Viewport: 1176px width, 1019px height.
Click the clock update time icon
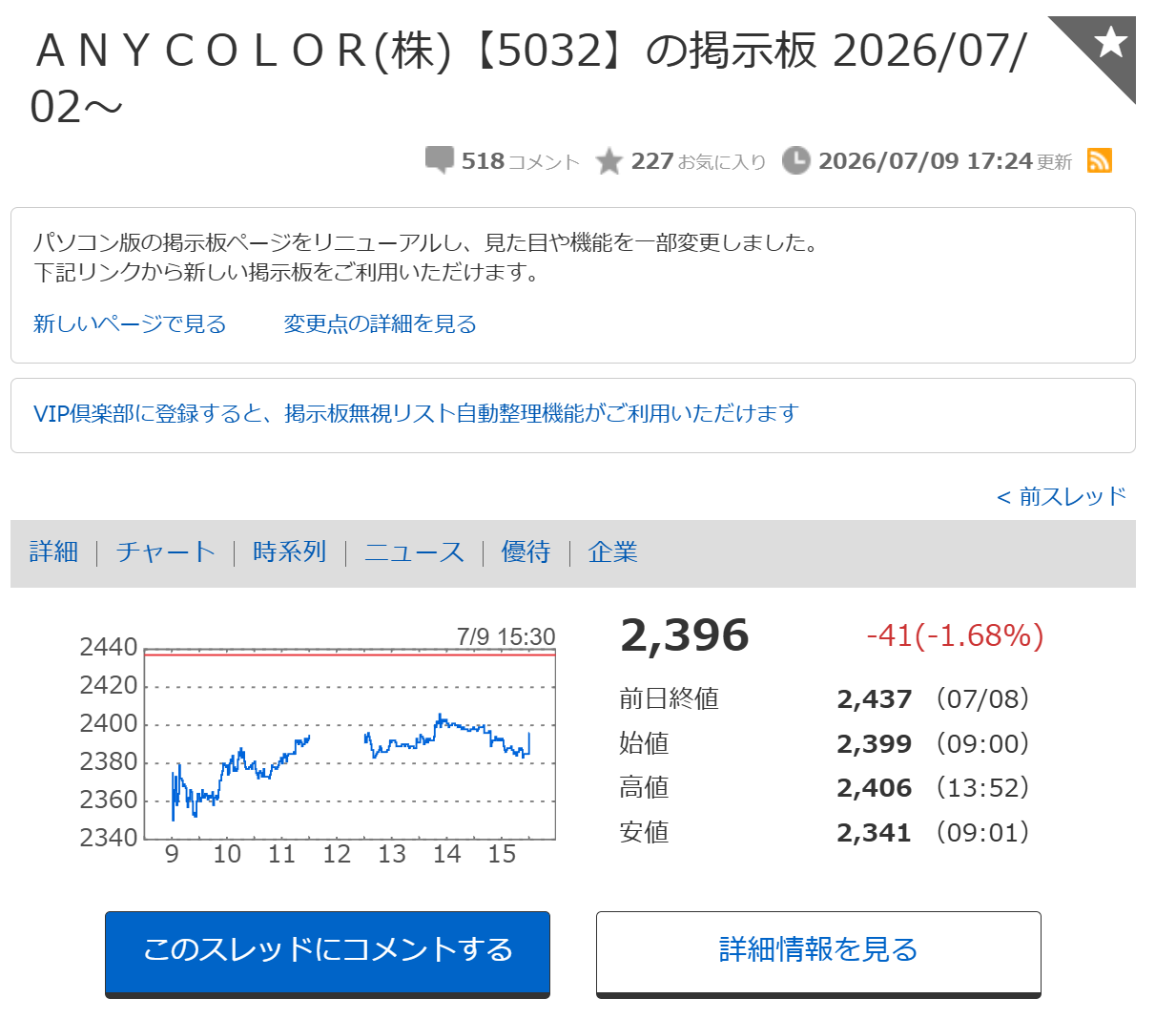point(795,160)
